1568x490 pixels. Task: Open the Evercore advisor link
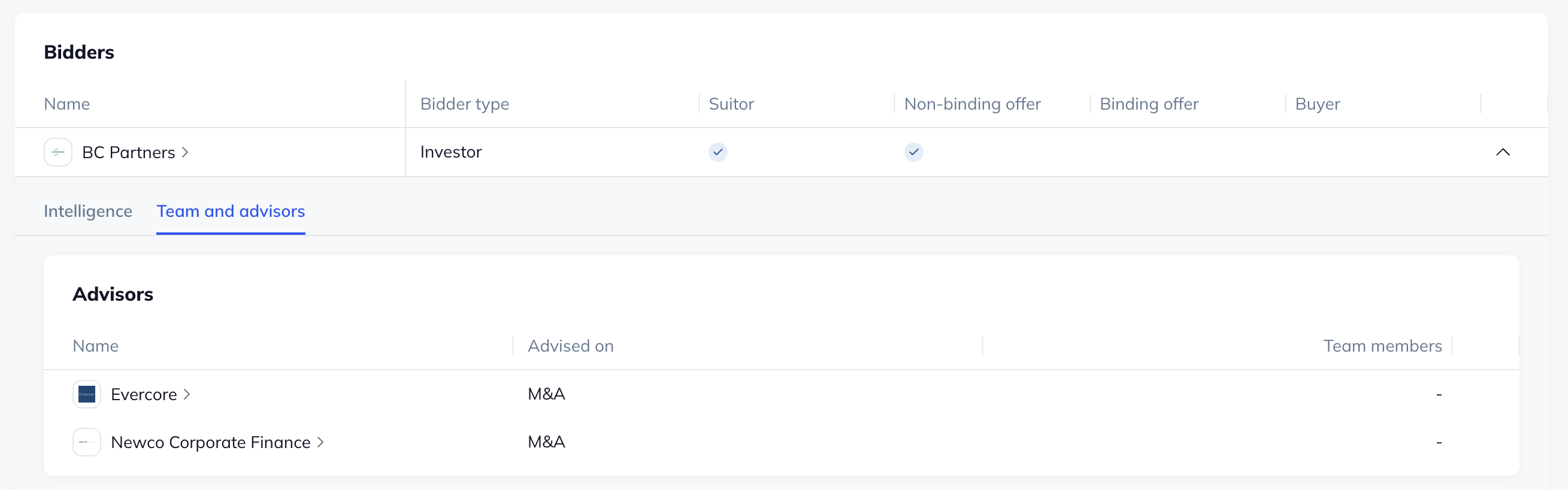144,394
